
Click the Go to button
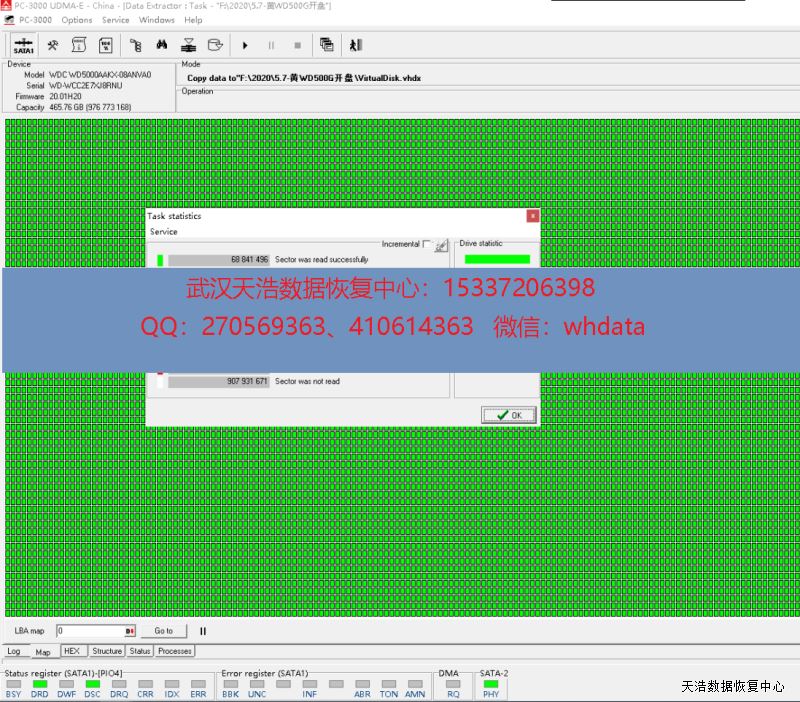164,631
